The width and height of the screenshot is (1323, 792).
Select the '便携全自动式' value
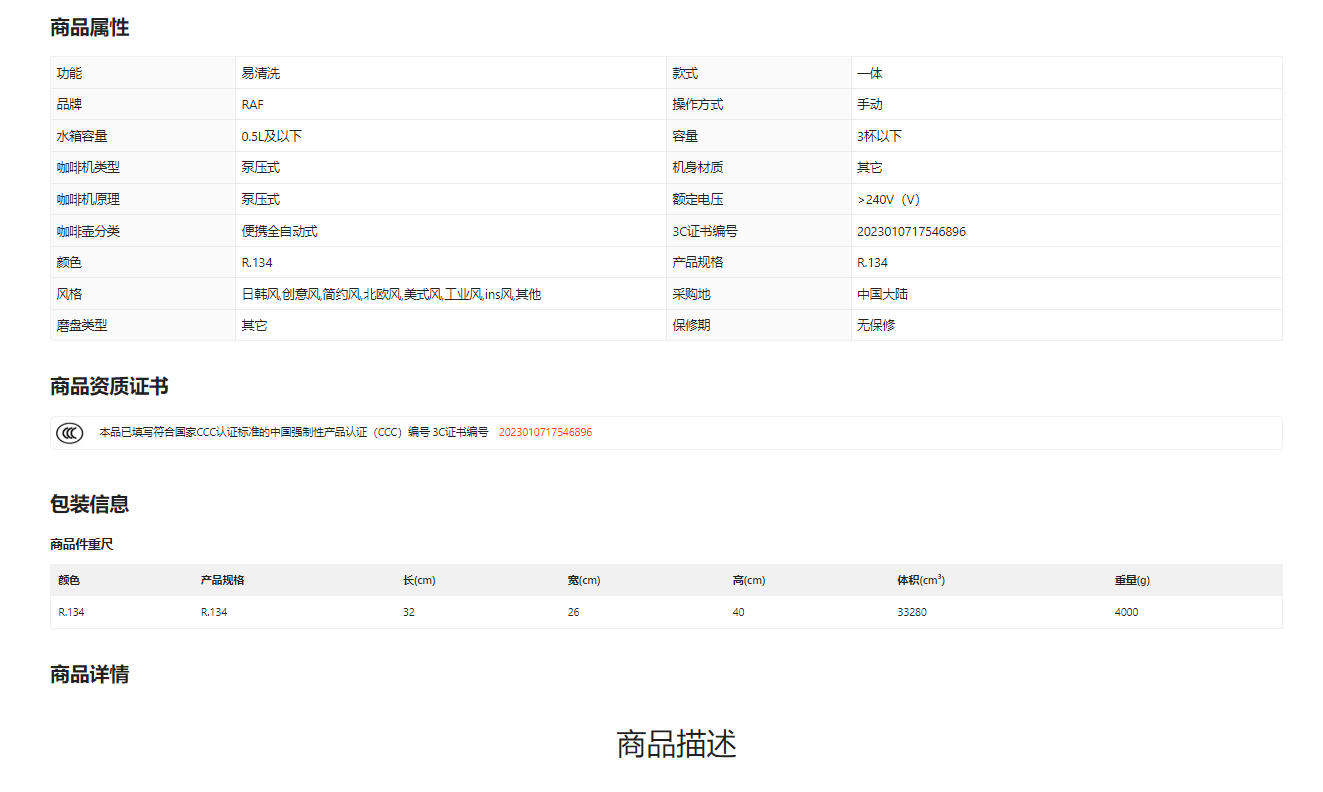tap(280, 231)
